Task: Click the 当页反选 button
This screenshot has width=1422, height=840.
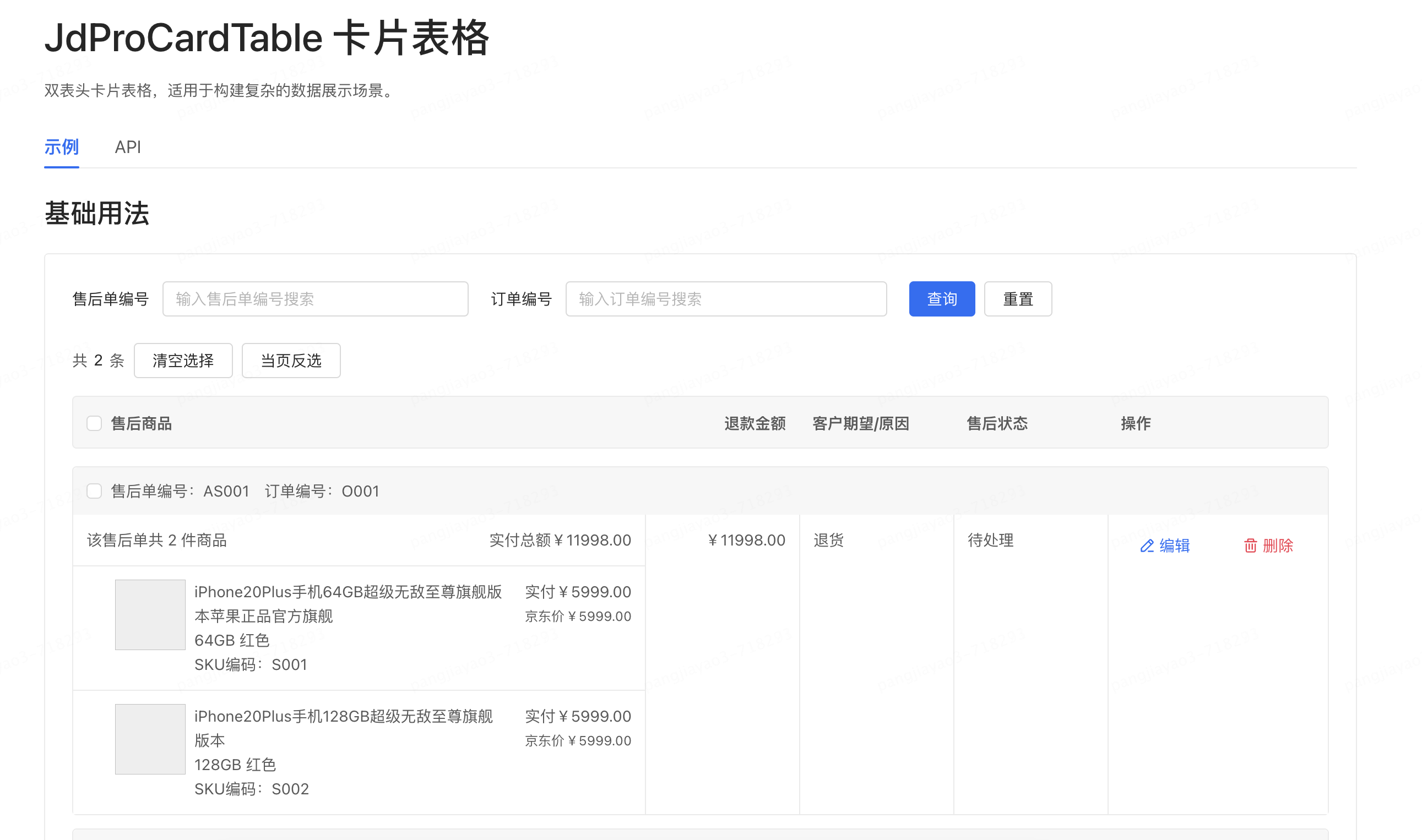Action: pyautogui.click(x=291, y=361)
